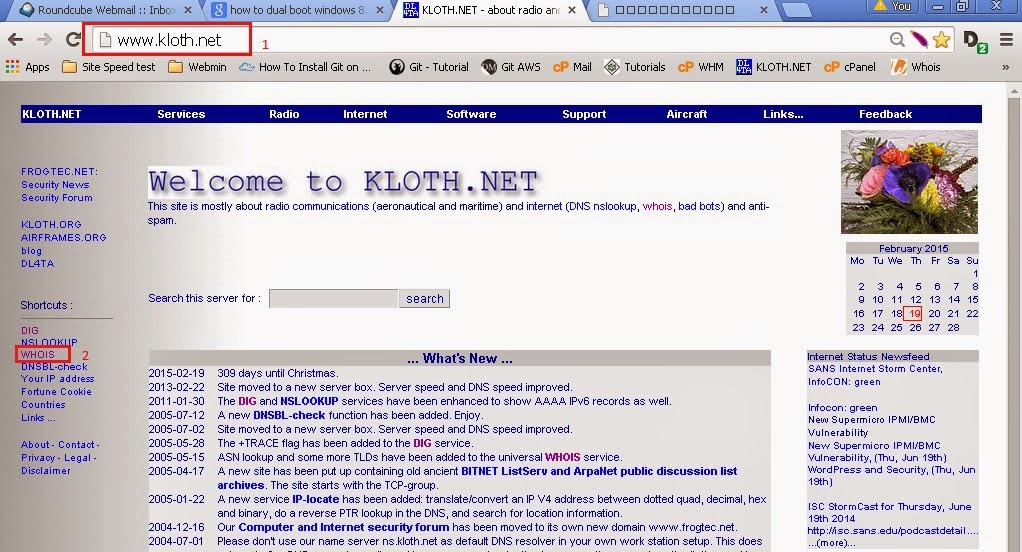The image size is (1022, 552).
Task: Open the Security News sidebar link
Action: [x=55, y=184]
